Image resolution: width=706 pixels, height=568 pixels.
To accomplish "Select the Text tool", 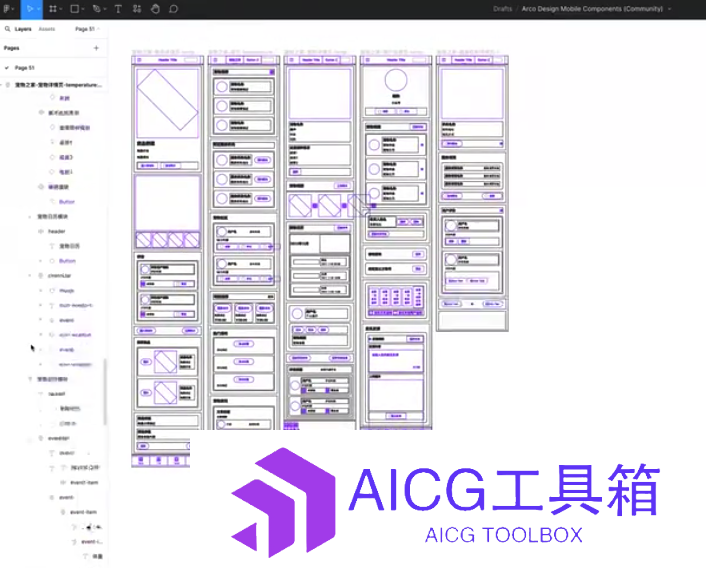I will click(x=118, y=9).
